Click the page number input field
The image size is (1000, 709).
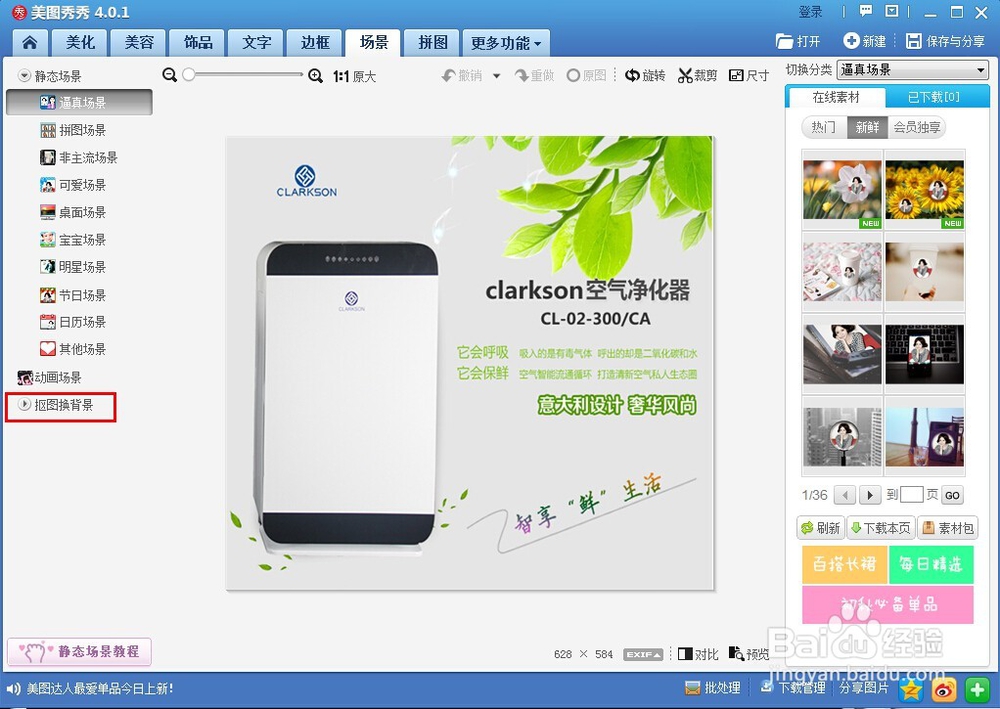click(x=911, y=494)
